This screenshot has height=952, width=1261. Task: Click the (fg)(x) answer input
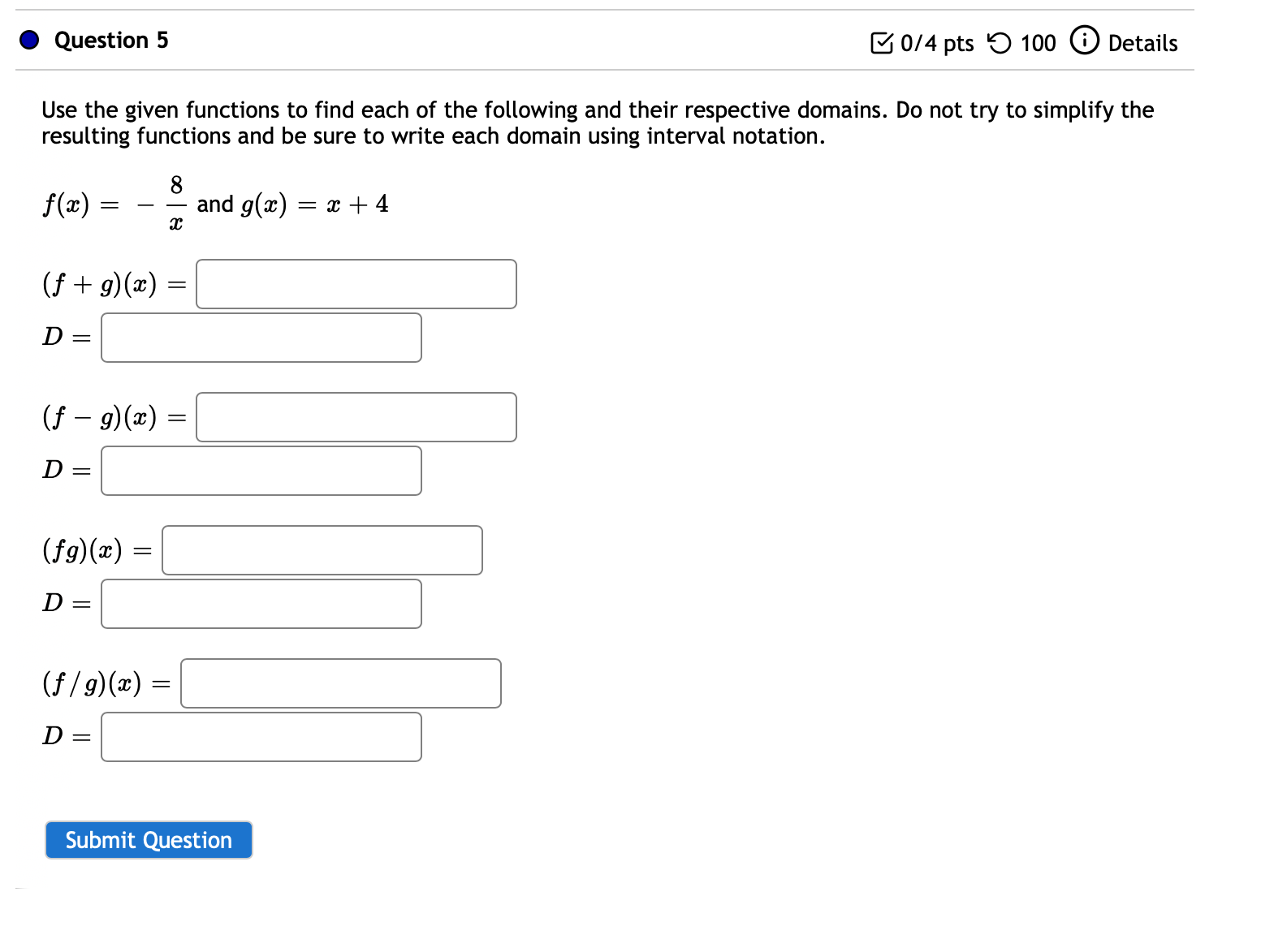322,549
